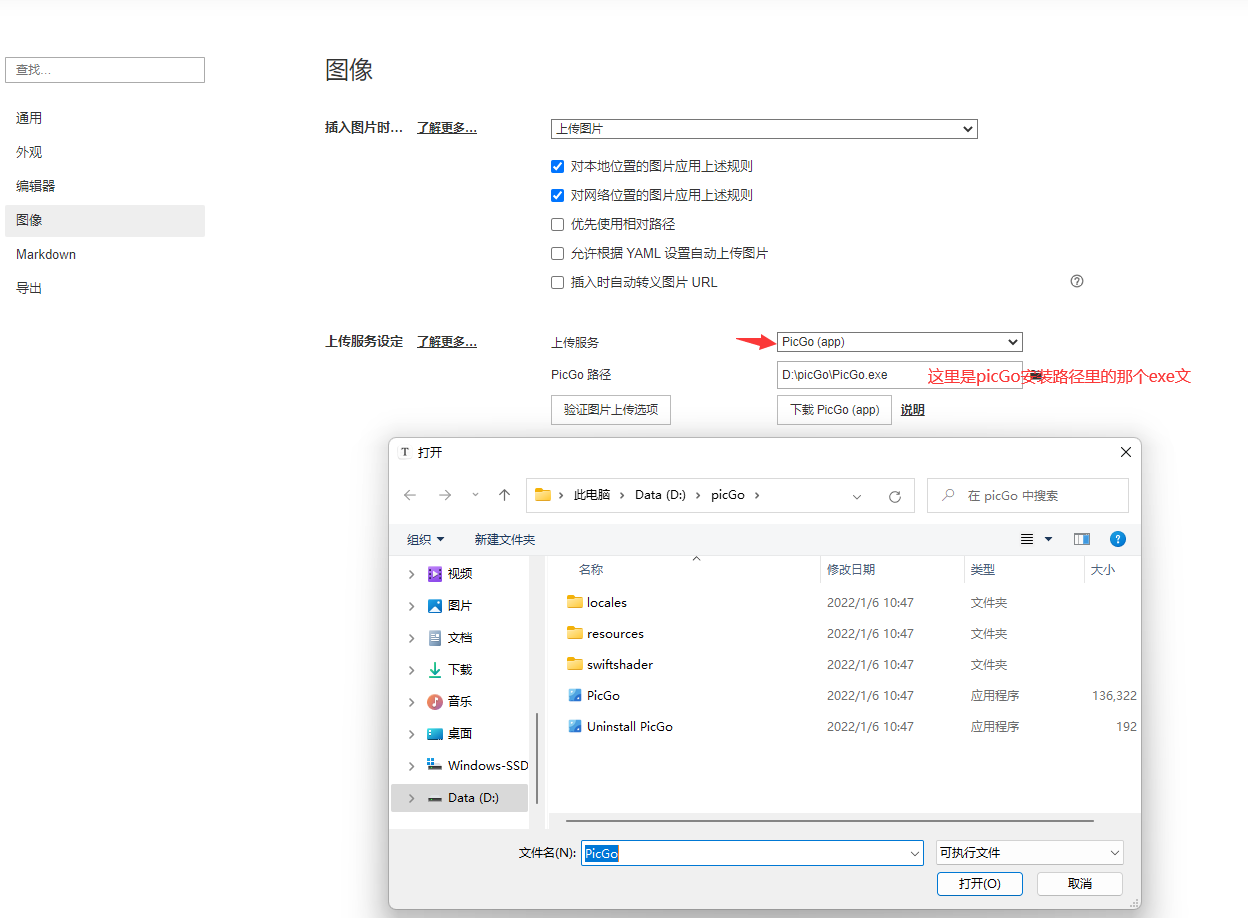Go up one folder level arrow

(x=505, y=495)
